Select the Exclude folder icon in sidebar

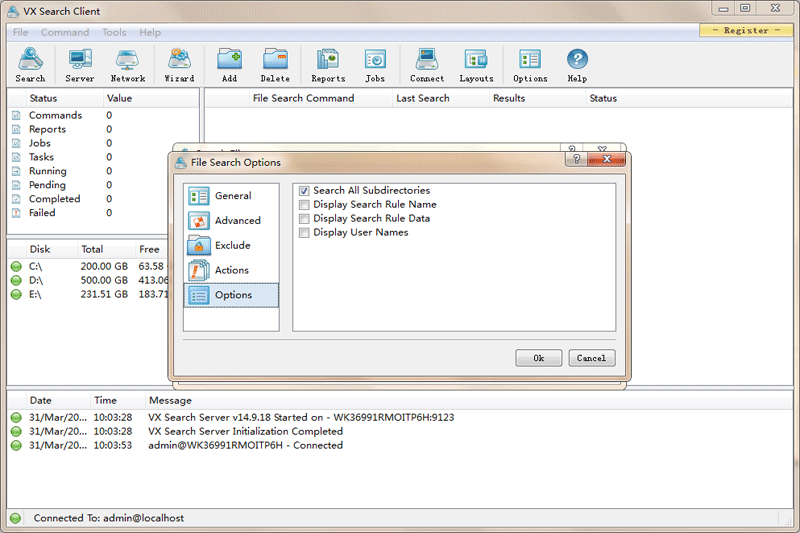pyautogui.click(x=198, y=245)
